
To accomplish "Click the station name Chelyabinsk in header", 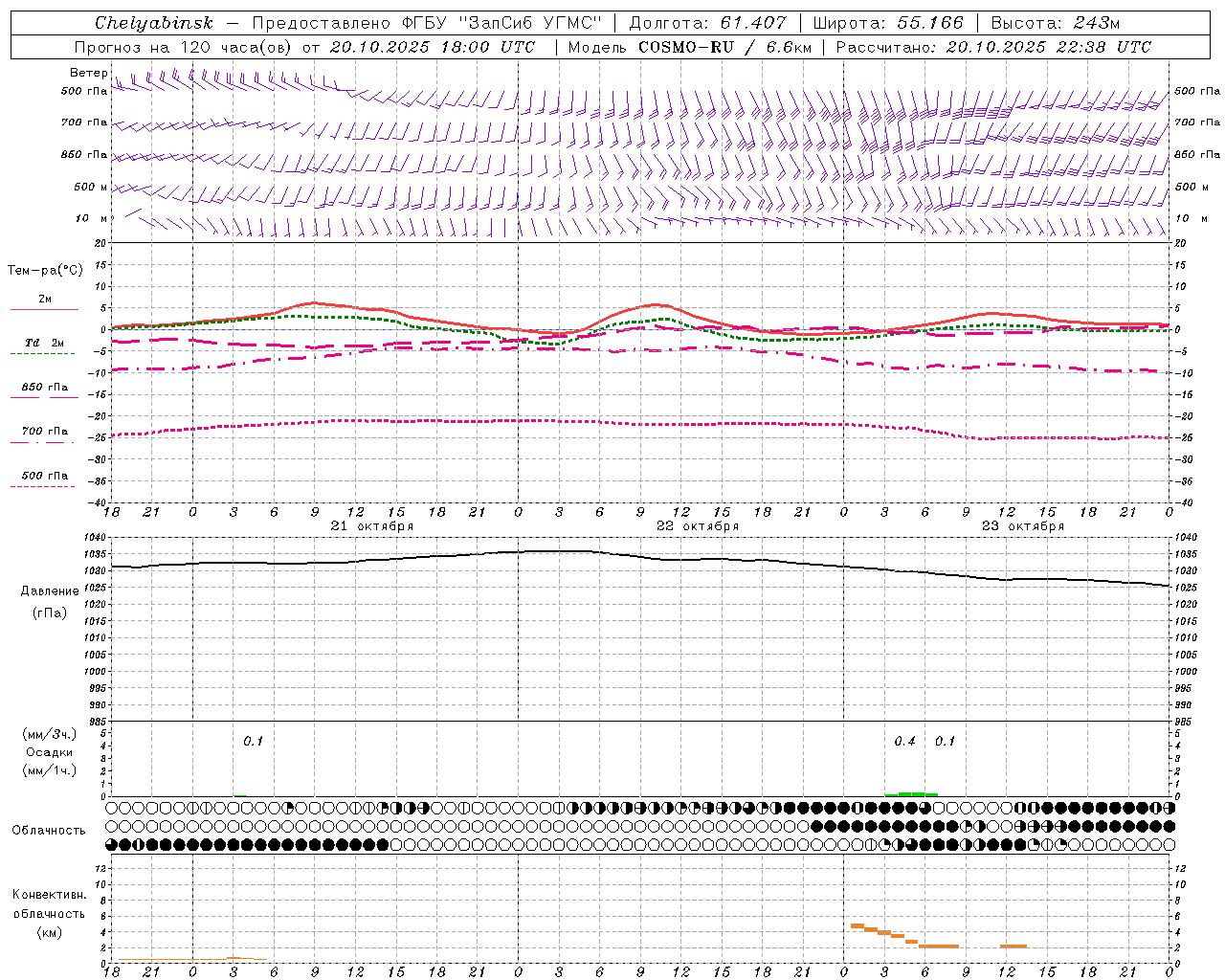I will (154, 23).
